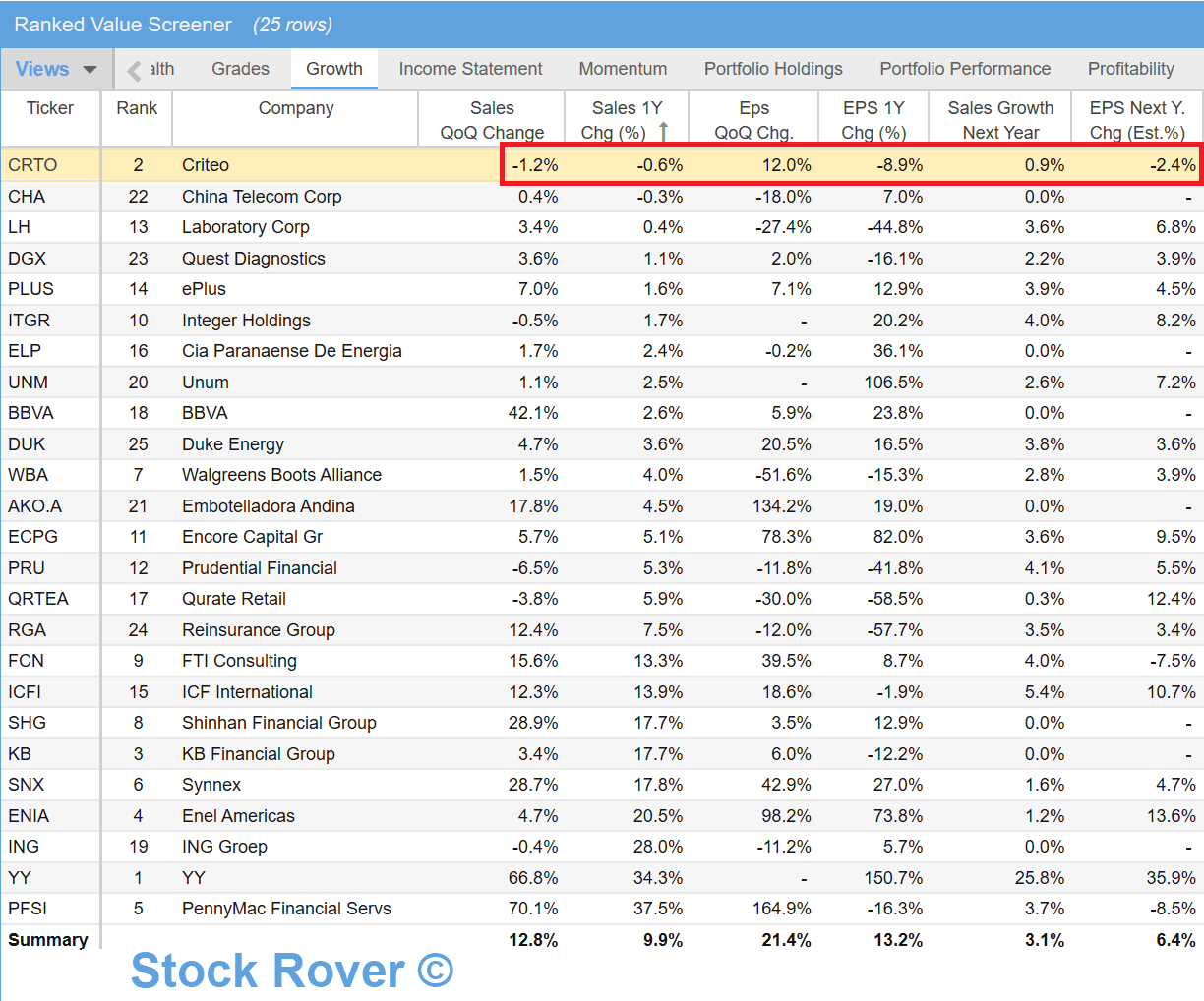The width and height of the screenshot is (1204, 1001).
Task: Select the Growth tab
Action: point(333,69)
